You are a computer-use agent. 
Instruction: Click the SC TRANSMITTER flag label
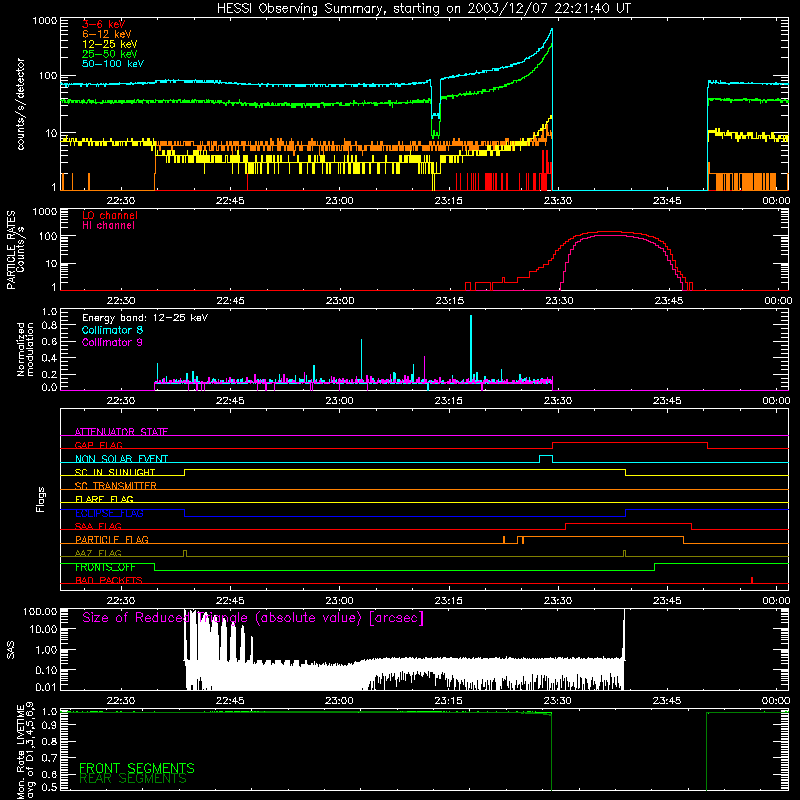click(115, 486)
